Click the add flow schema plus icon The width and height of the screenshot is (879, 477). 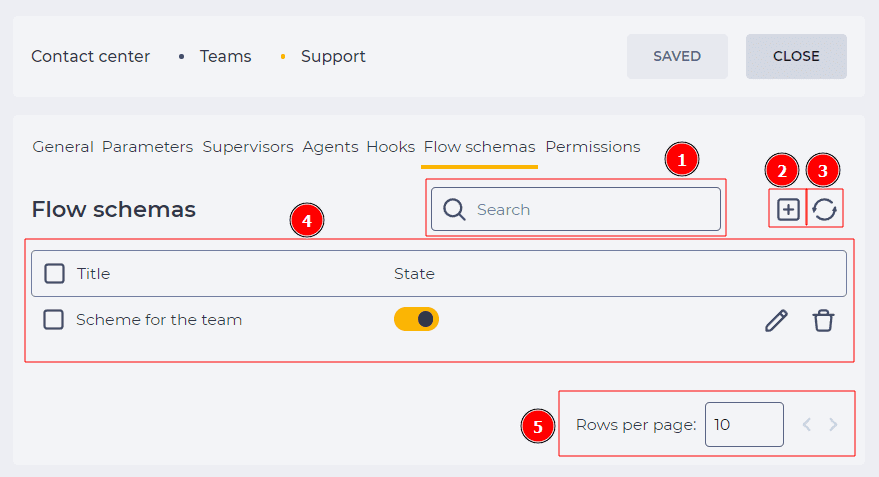788,210
